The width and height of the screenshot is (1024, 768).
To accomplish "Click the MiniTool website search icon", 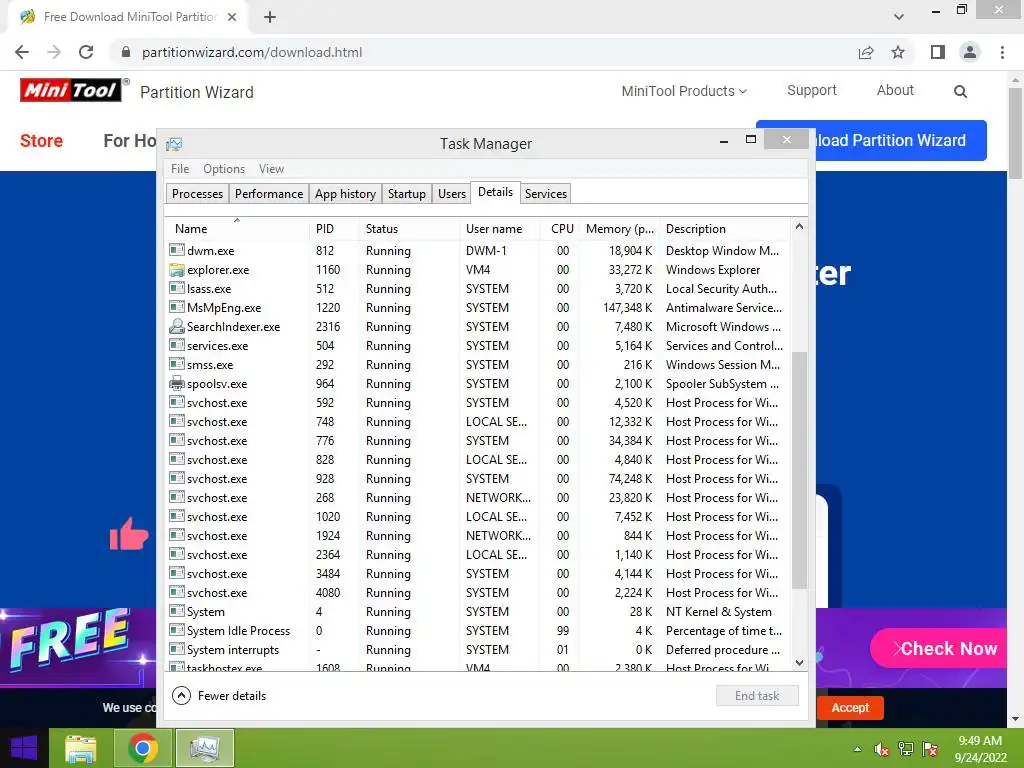I will (960, 91).
